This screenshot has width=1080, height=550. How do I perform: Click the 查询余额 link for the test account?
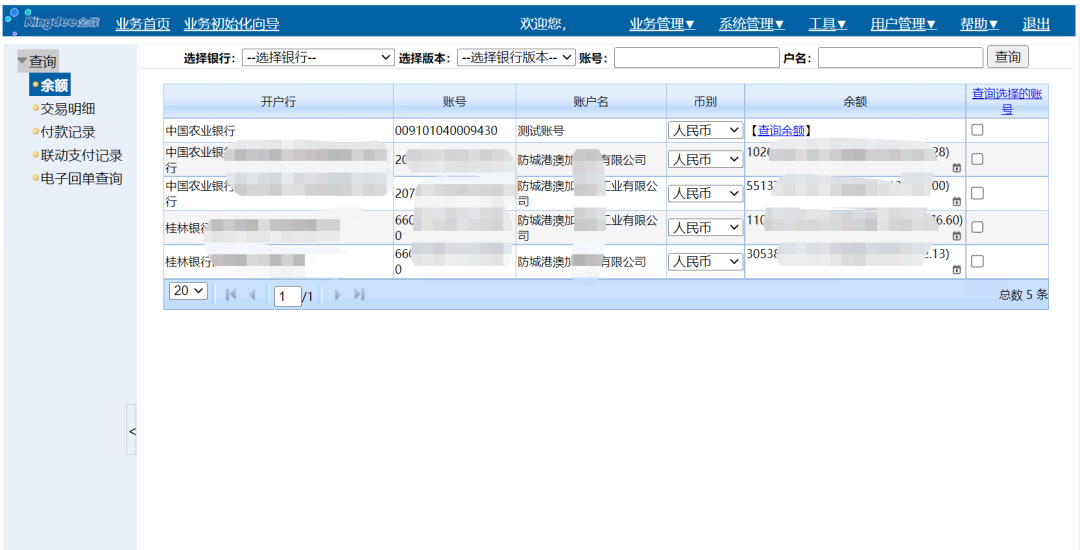[x=781, y=130]
